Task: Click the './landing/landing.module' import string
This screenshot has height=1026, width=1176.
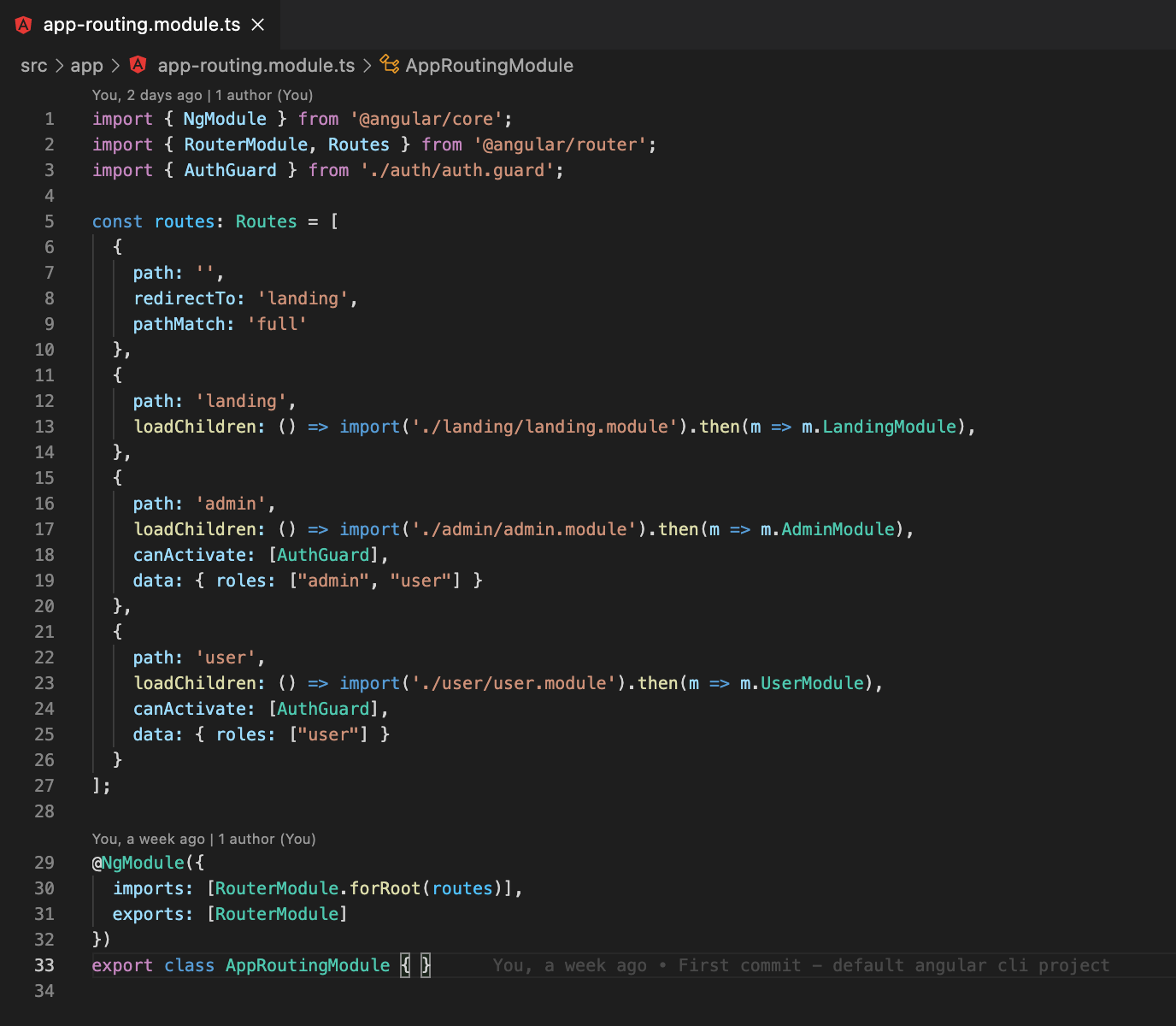Action: point(544,427)
